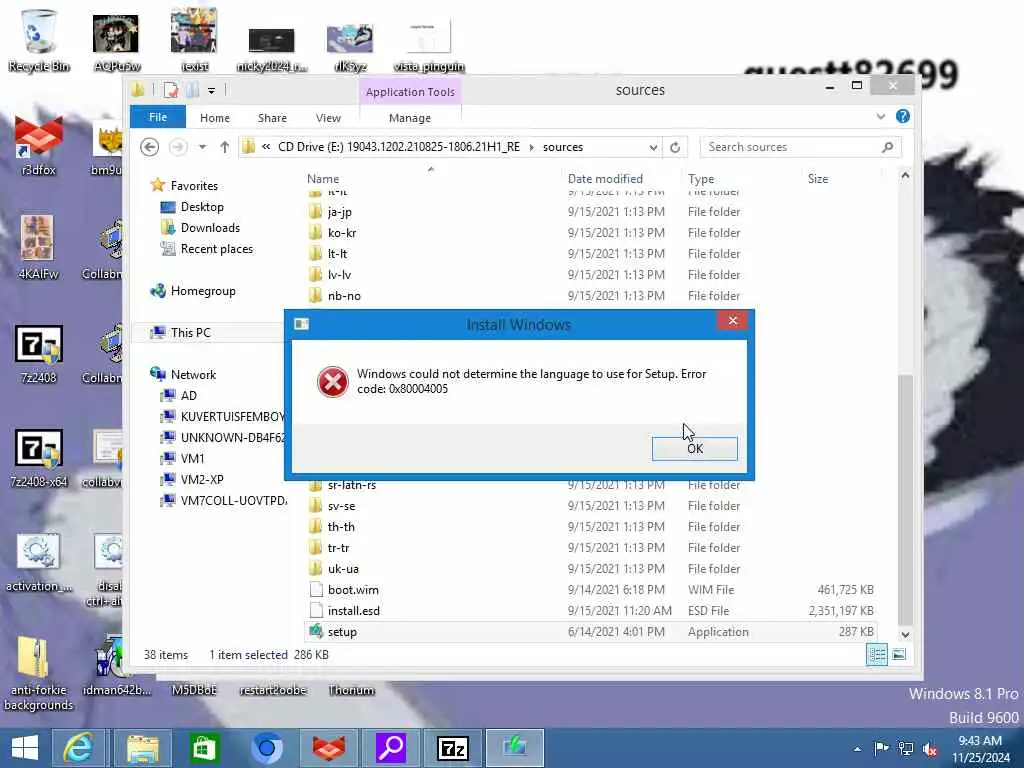Screen dimensions: 1024x768
Task: Open Quick Access Toolbar customize dropdown
Action: point(212,91)
